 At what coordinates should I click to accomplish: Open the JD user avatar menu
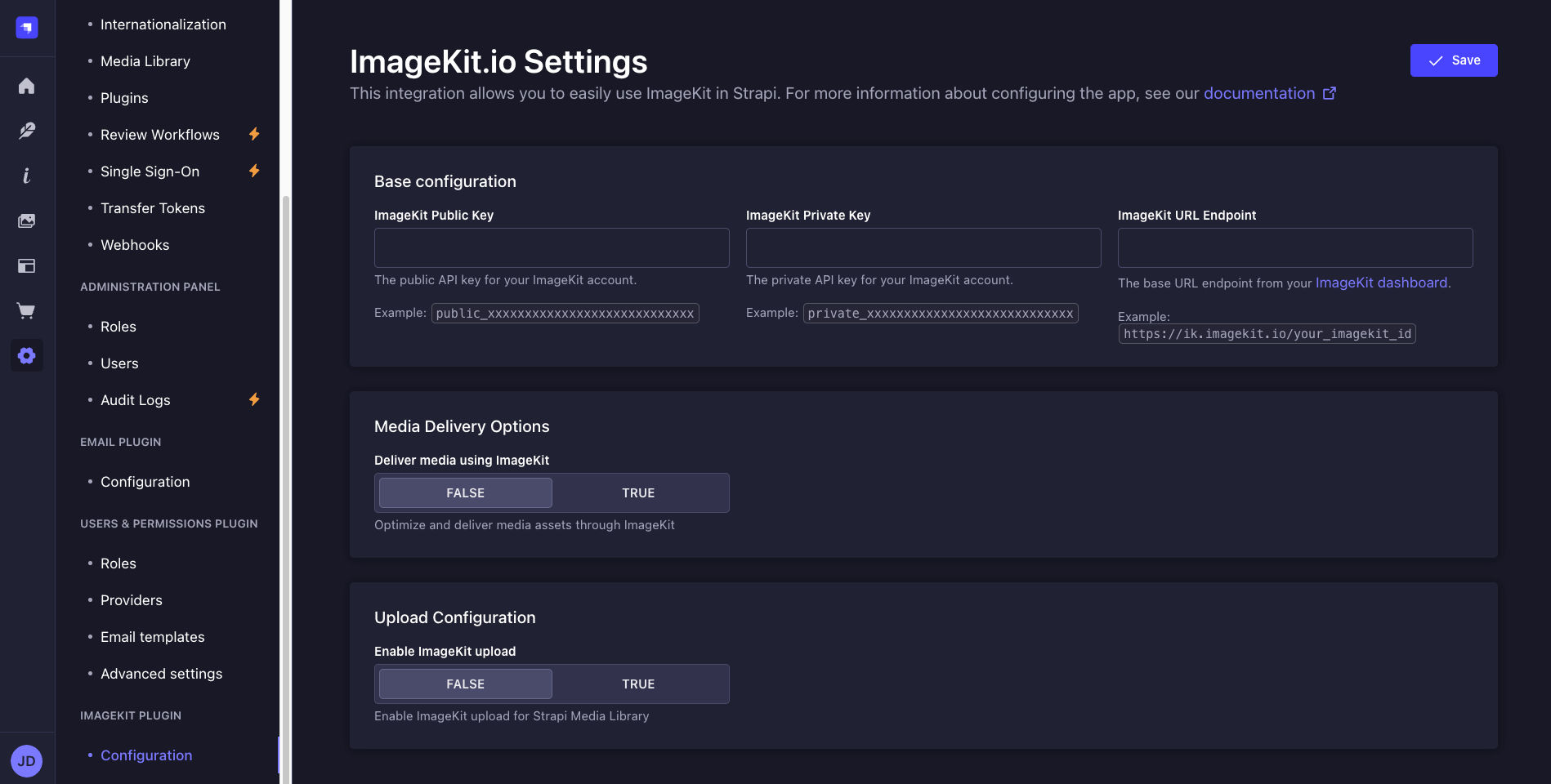click(x=27, y=761)
